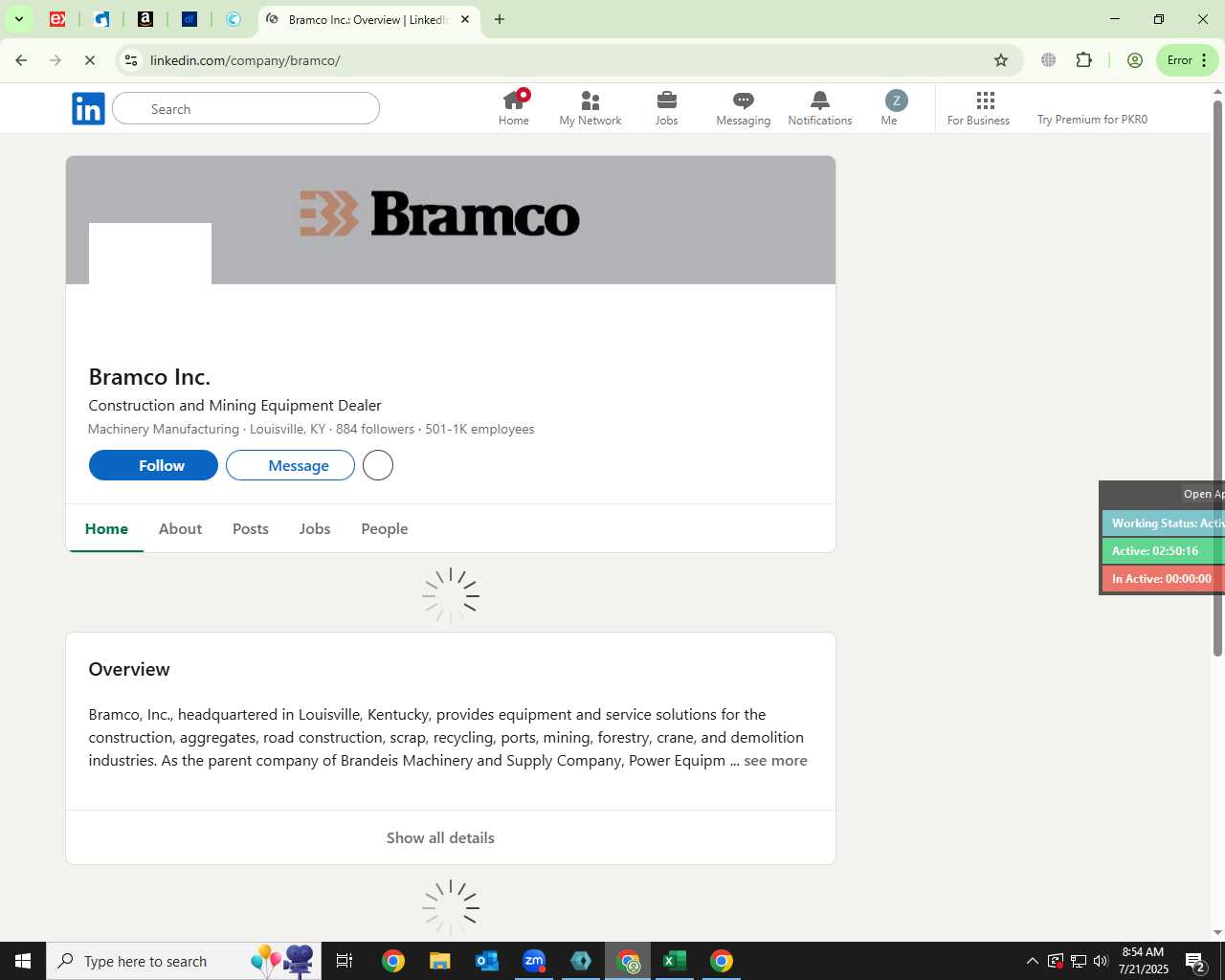
Task: Go back in browser history
Action: (21, 60)
